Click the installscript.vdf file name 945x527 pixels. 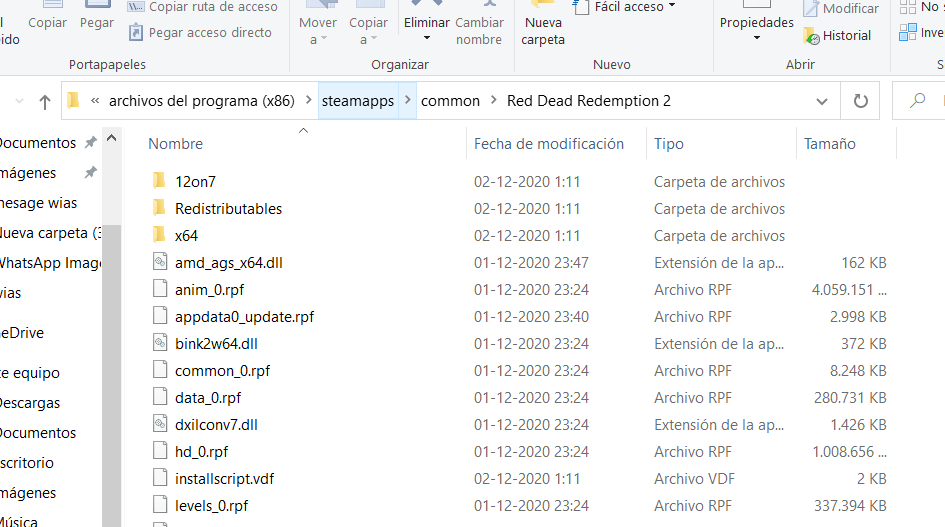(x=224, y=479)
